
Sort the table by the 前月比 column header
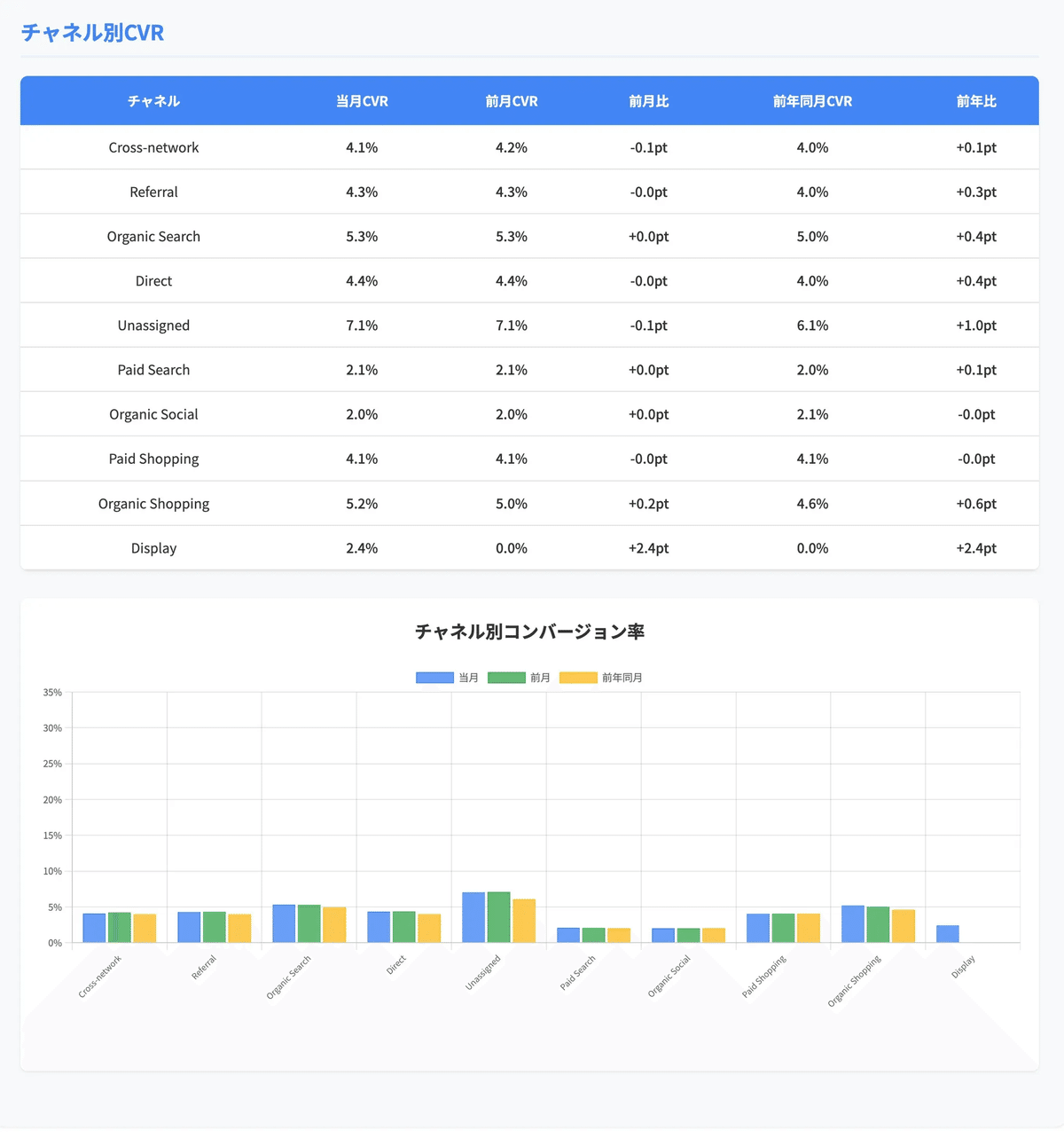(648, 100)
